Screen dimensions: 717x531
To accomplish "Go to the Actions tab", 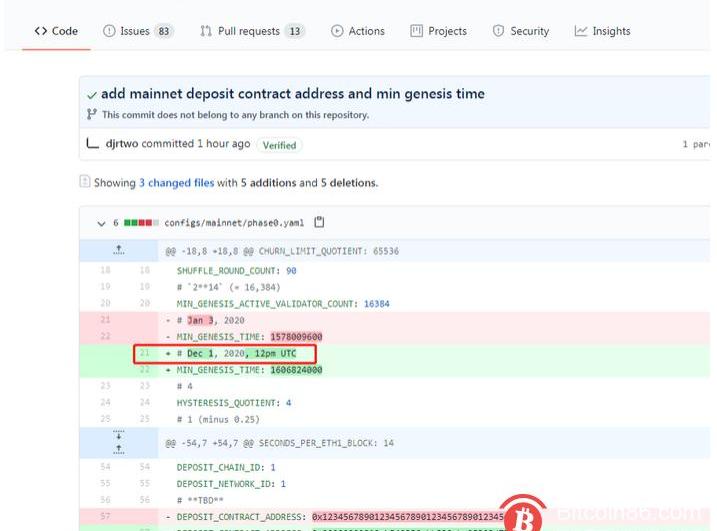I will [x=357, y=31].
